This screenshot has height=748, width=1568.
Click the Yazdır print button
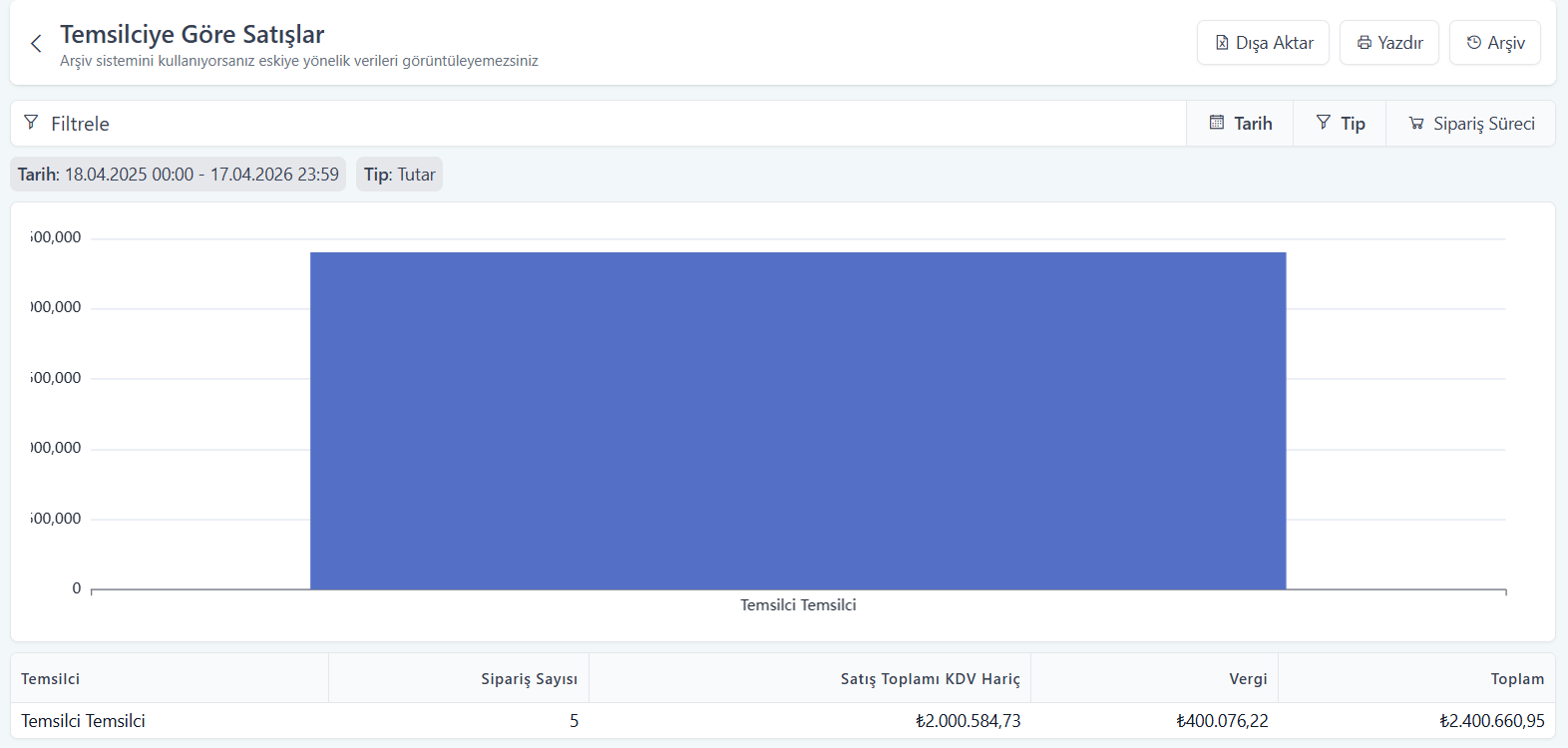point(1388,43)
